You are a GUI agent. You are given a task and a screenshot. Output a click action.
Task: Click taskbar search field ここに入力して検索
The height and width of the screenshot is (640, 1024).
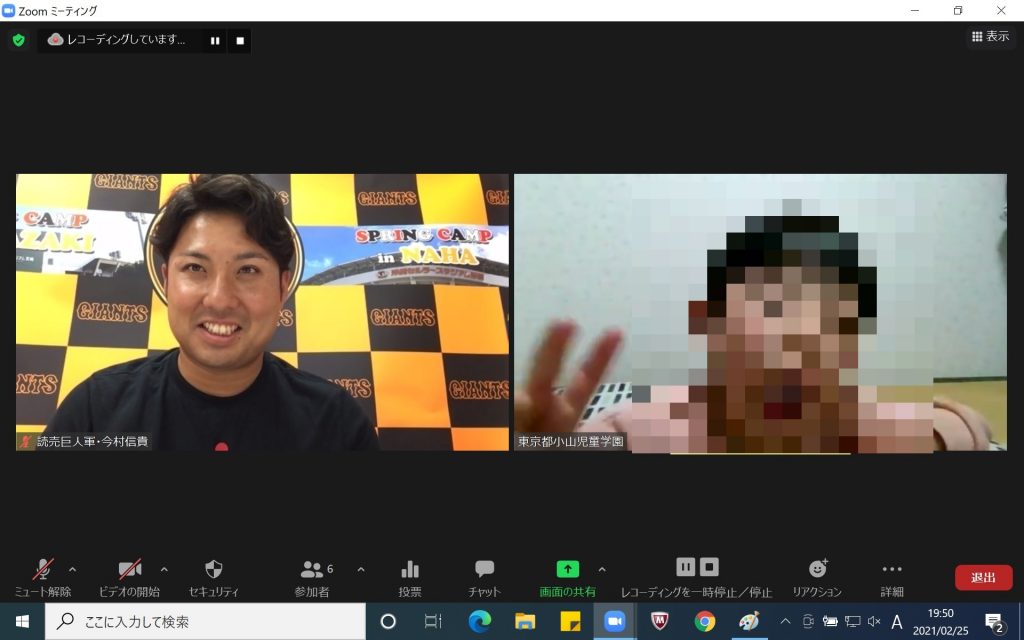tap(205, 621)
